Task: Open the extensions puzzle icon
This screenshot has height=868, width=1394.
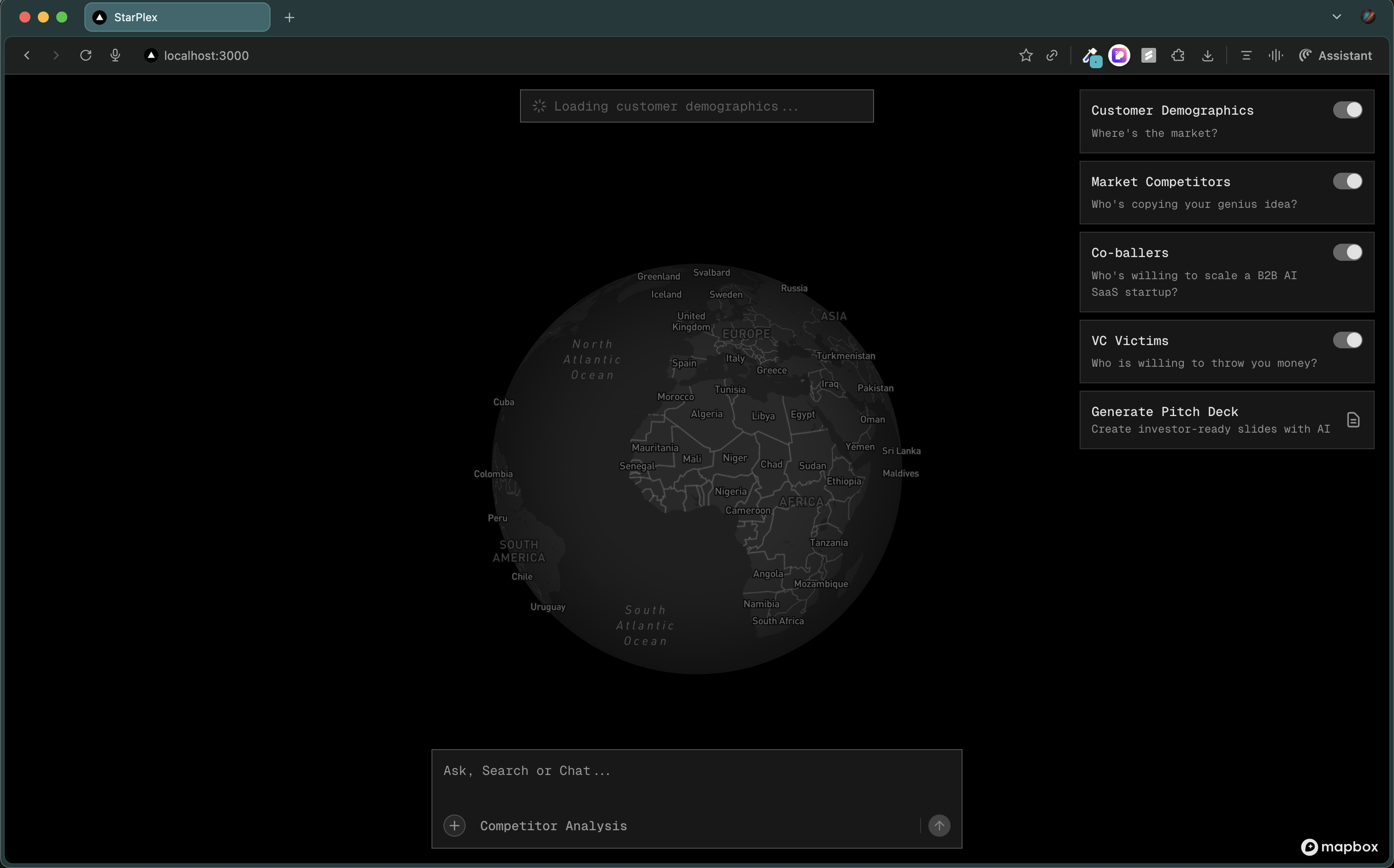Action: 1177,56
